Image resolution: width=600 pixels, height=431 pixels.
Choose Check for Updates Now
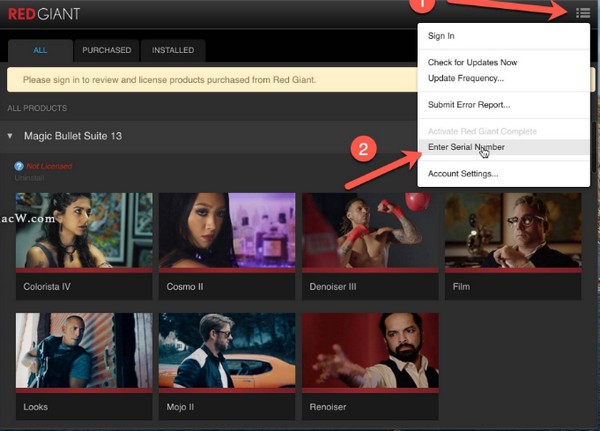tap(472, 63)
